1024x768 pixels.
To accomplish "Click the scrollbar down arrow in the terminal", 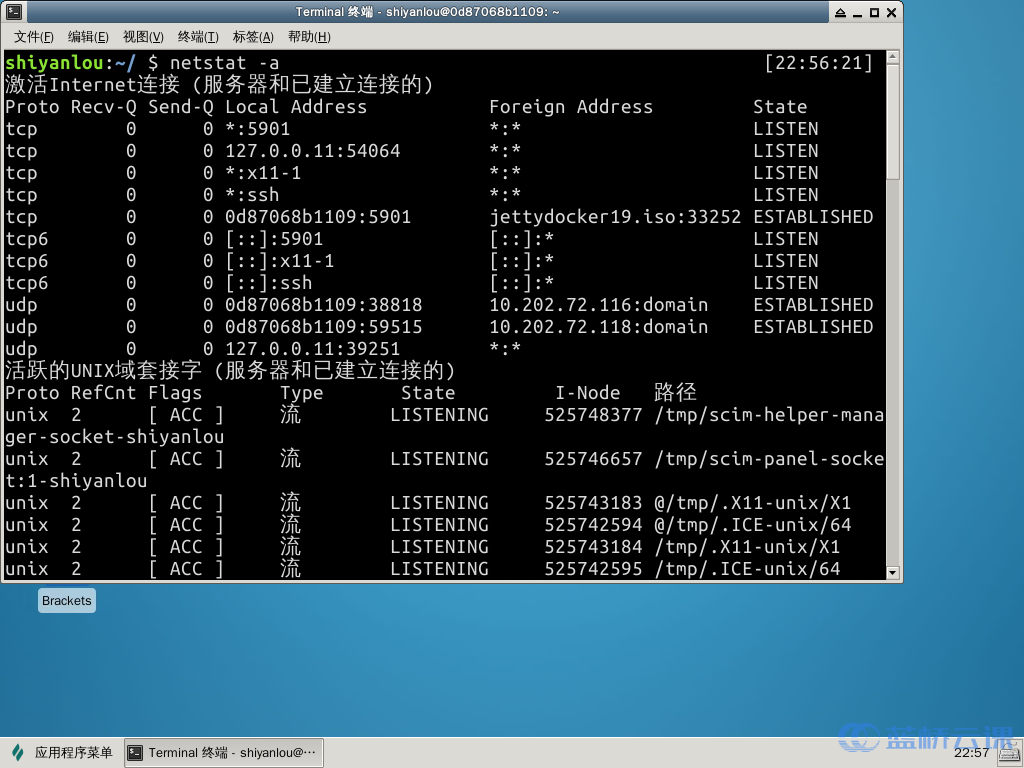I will pyautogui.click(x=893, y=573).
